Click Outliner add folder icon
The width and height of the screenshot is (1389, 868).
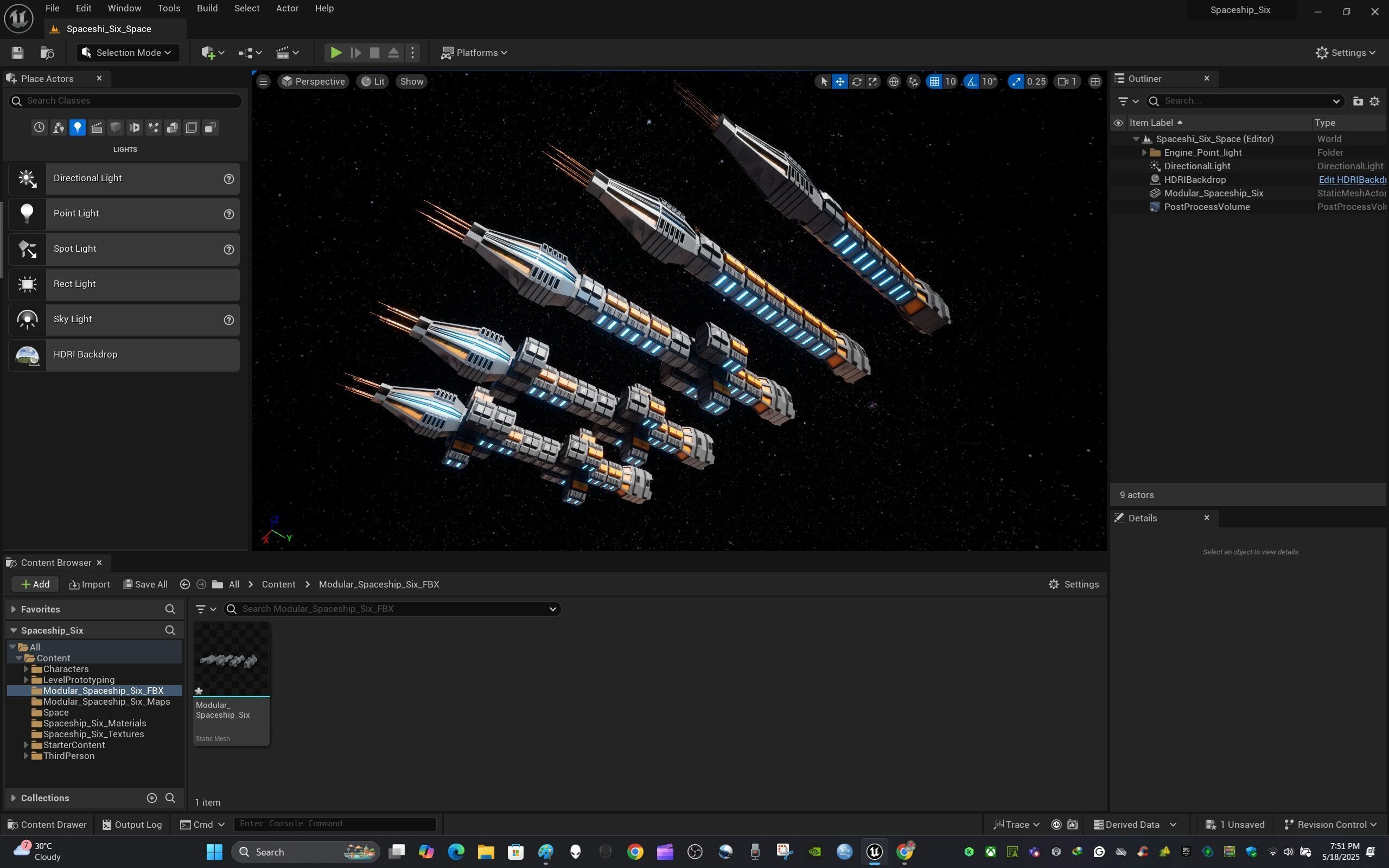tap(1358, 101)
